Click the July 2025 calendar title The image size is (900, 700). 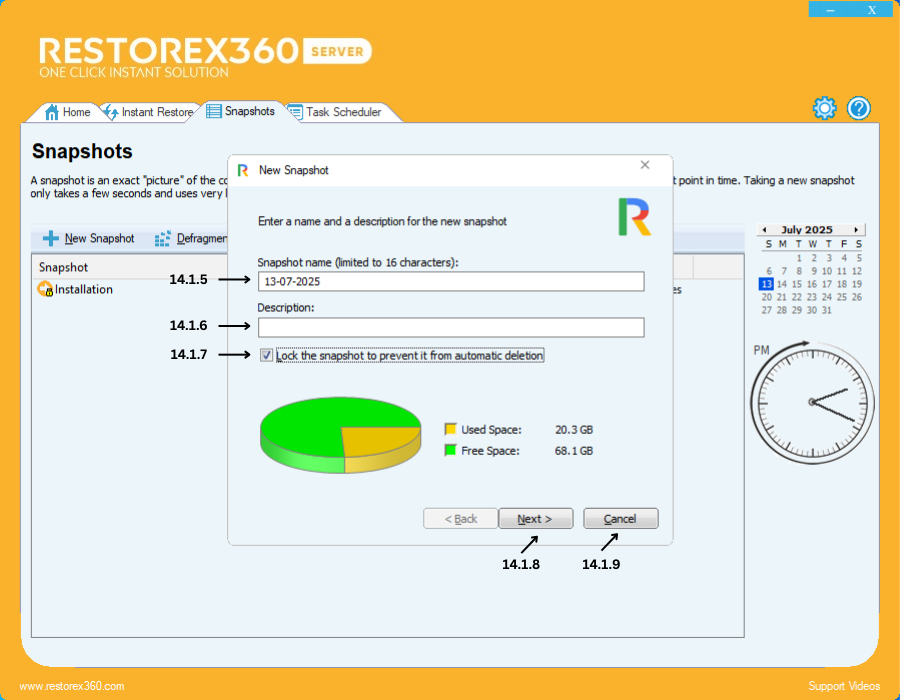806,230
